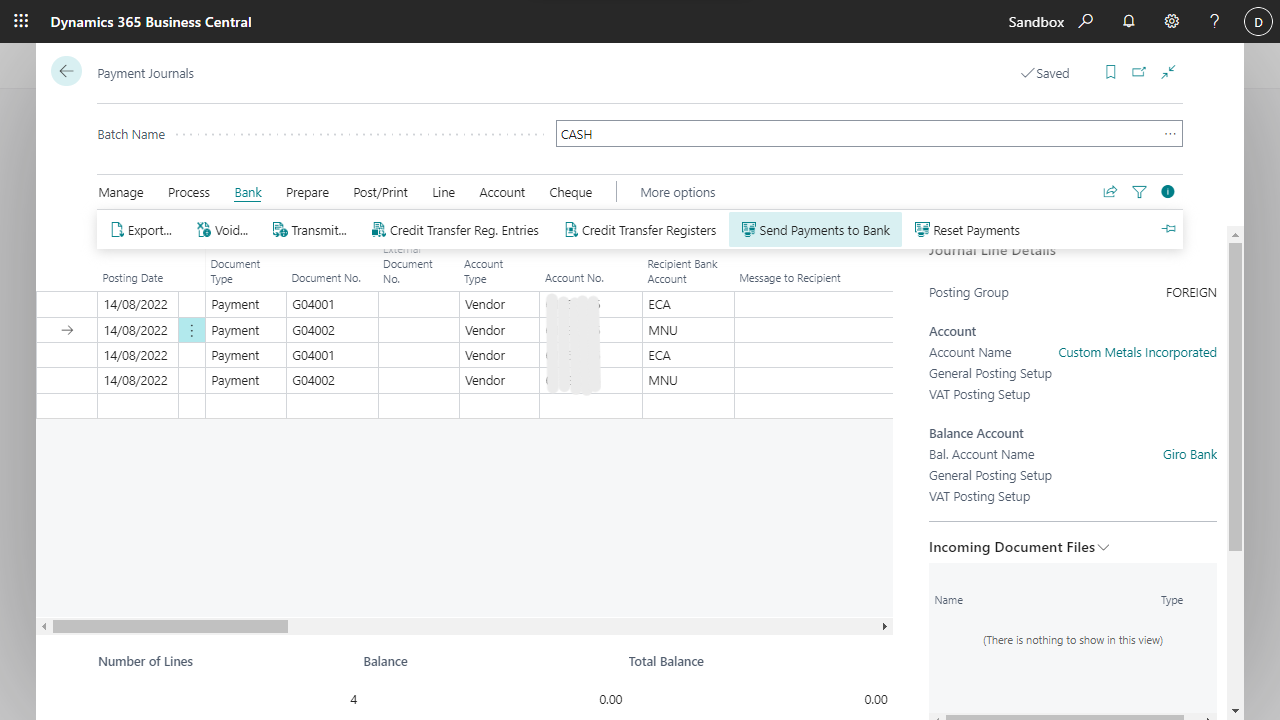Click Reset Payments
Image resolution: width=1280 pixels, height=720 pixels.
[x=967, y=230]
